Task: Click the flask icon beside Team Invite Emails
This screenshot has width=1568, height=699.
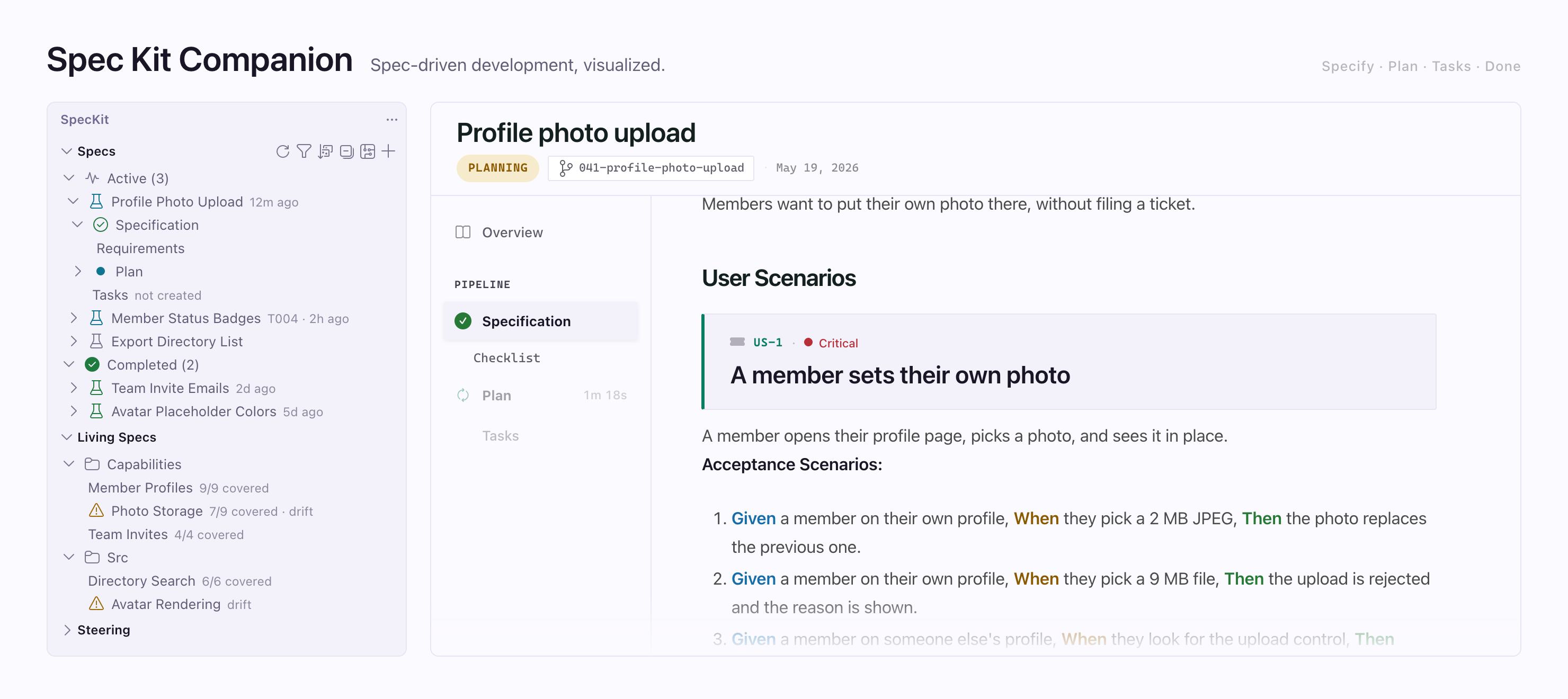Action: pos(96,388)
